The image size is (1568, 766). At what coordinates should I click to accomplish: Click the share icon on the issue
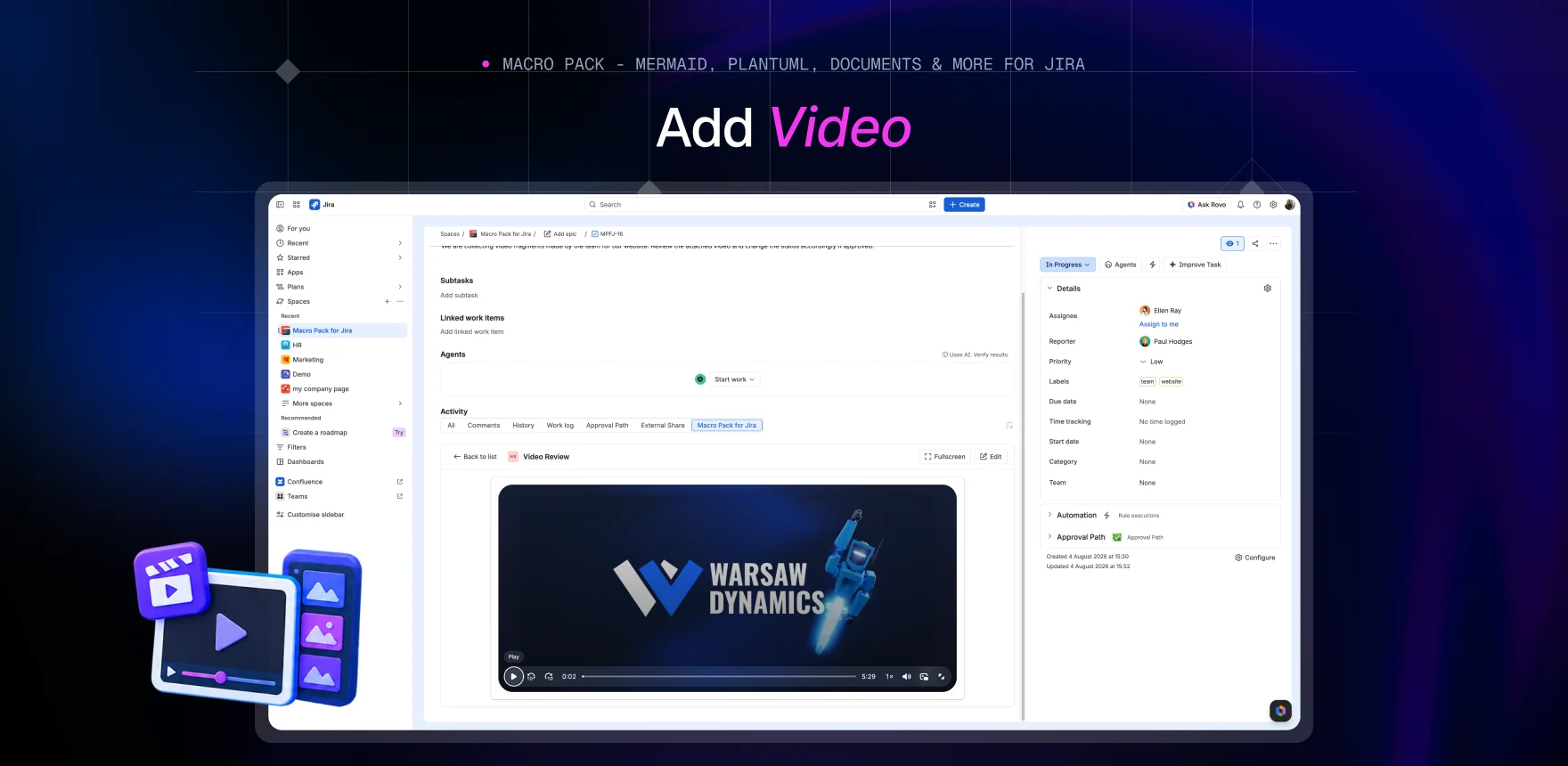1255,243
